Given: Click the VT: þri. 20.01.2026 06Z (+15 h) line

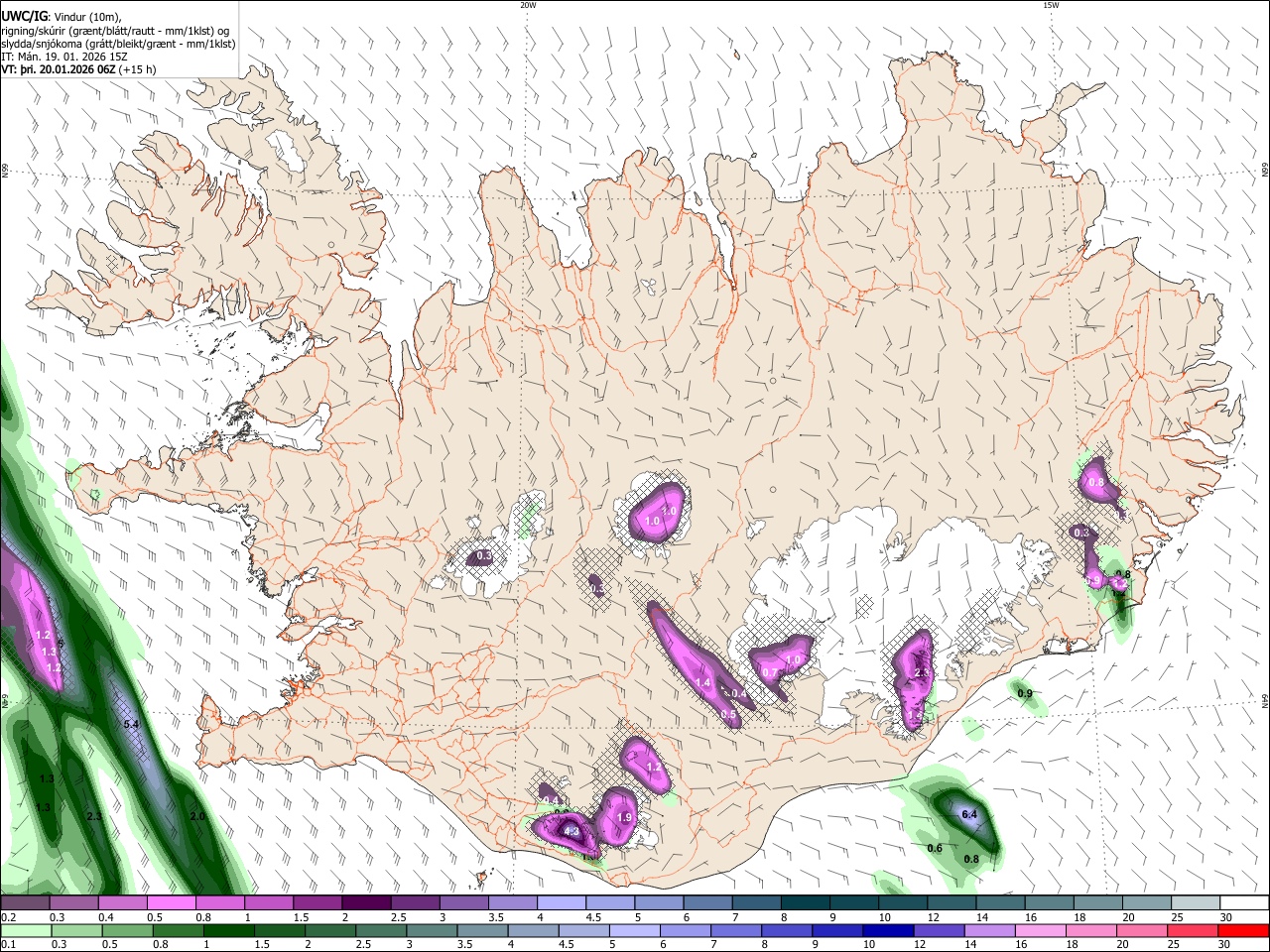Looking at the screenshot, I should click(78, 69).
